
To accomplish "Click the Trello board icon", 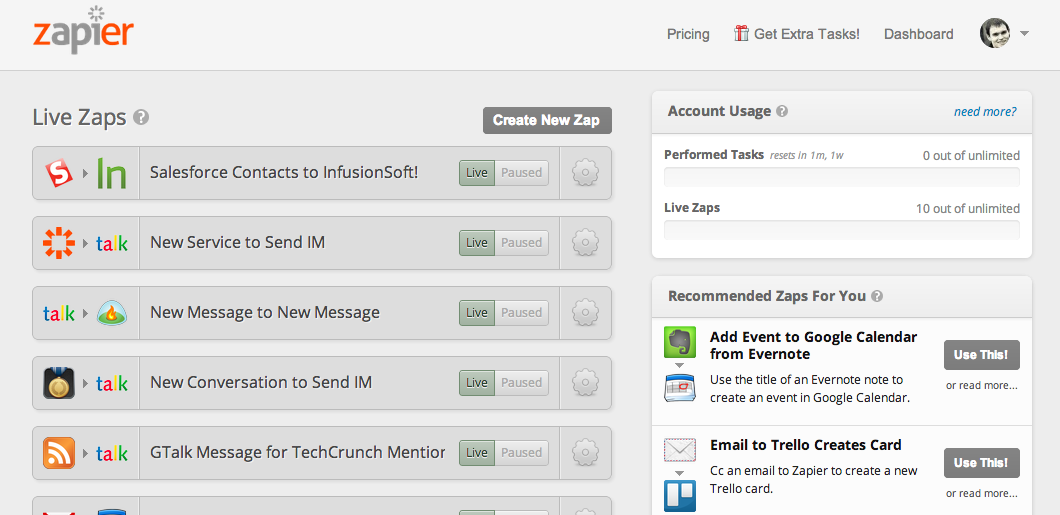I will click(x=679, y=495).
